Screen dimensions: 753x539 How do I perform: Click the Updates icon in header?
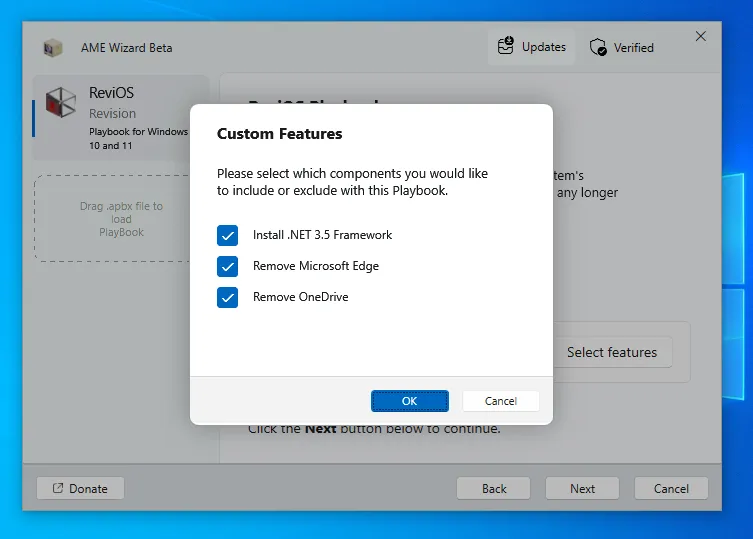505,46
